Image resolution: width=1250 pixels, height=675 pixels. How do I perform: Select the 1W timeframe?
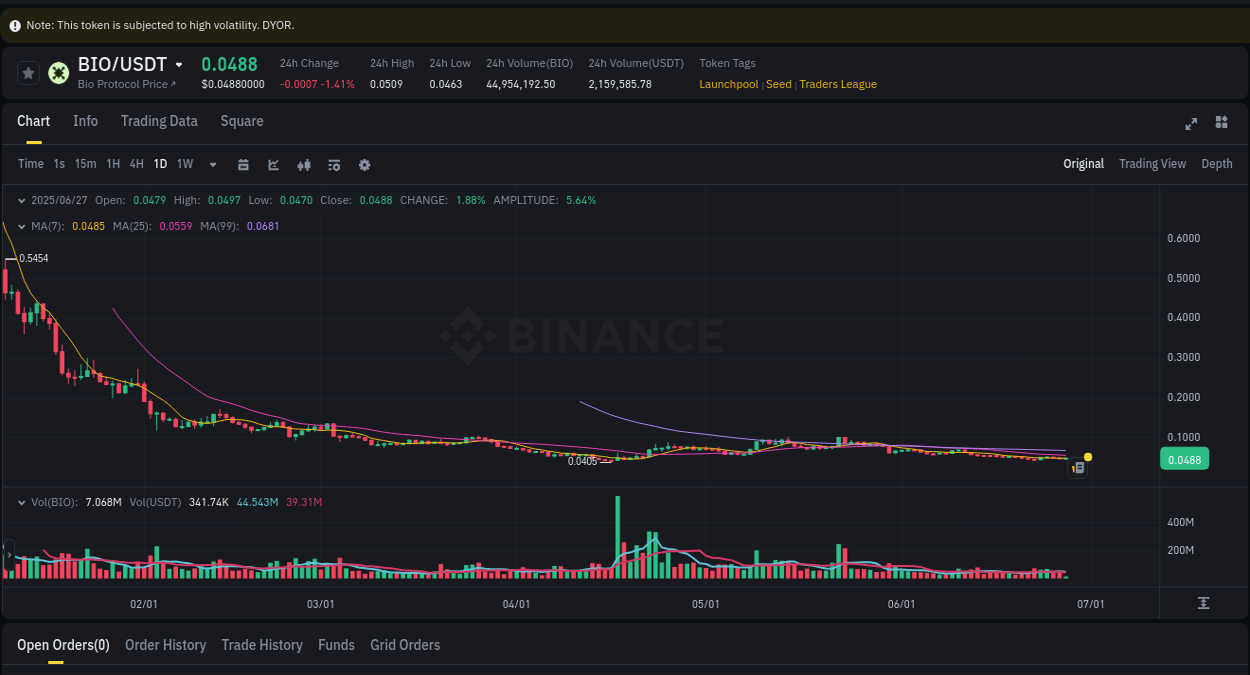pos(184,164)
